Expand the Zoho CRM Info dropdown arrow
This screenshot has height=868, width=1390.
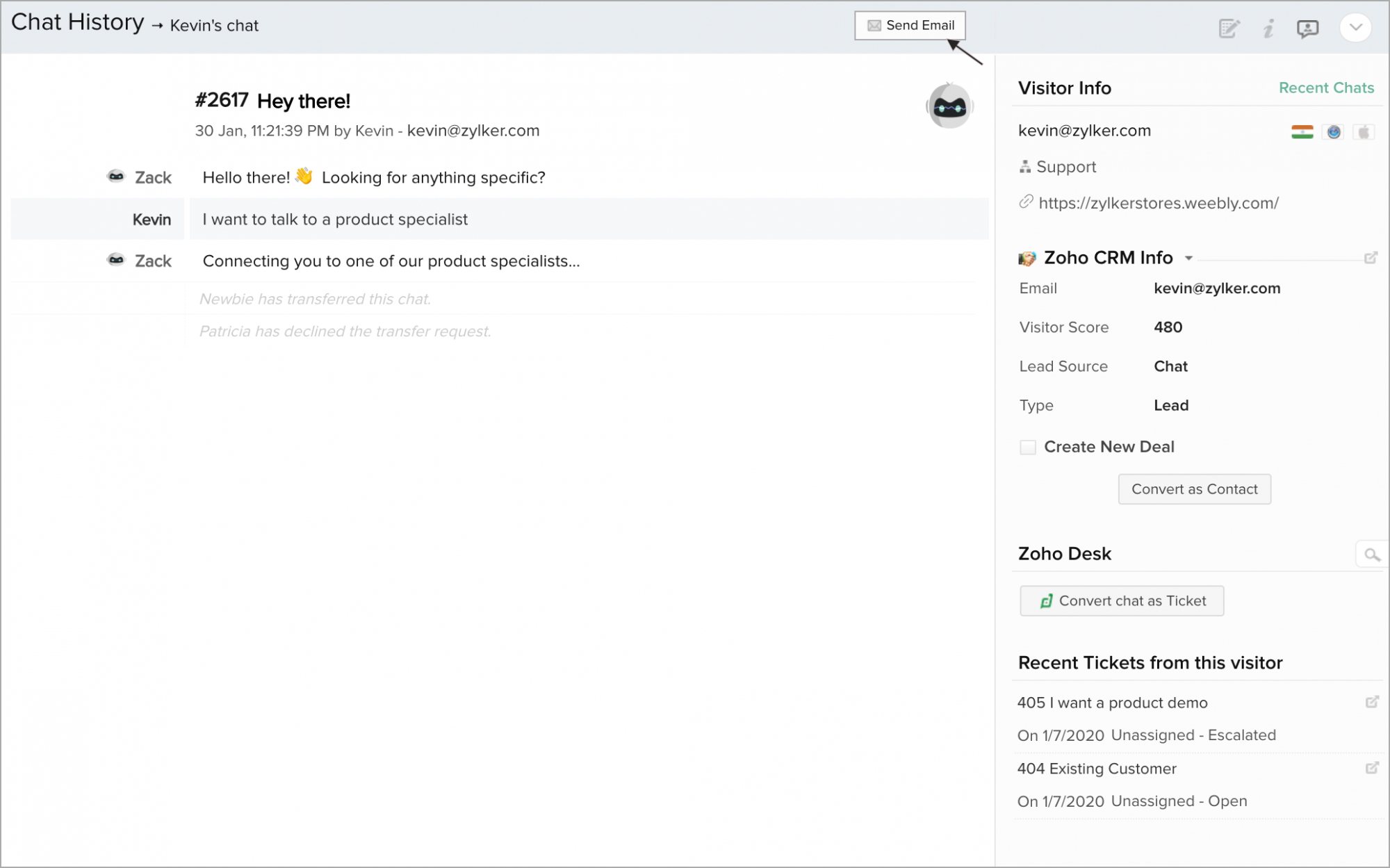(x=1188, y=258)
